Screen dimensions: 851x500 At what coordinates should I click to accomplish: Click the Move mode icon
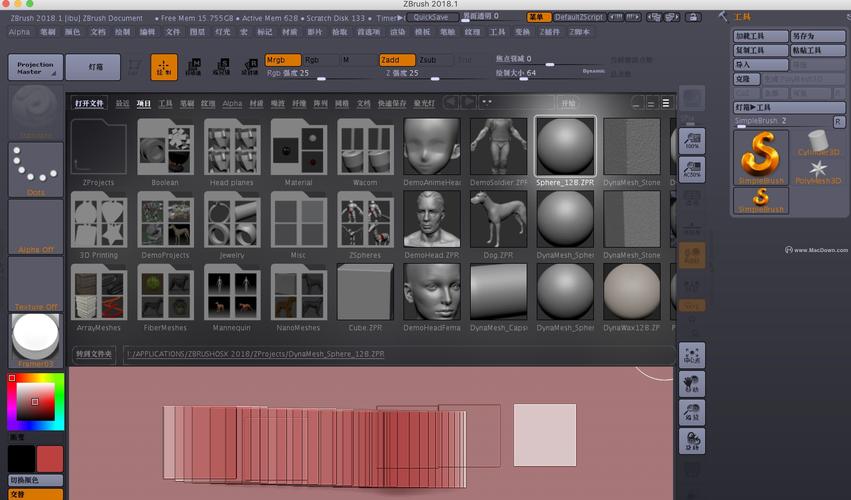[x=193, y=67]
